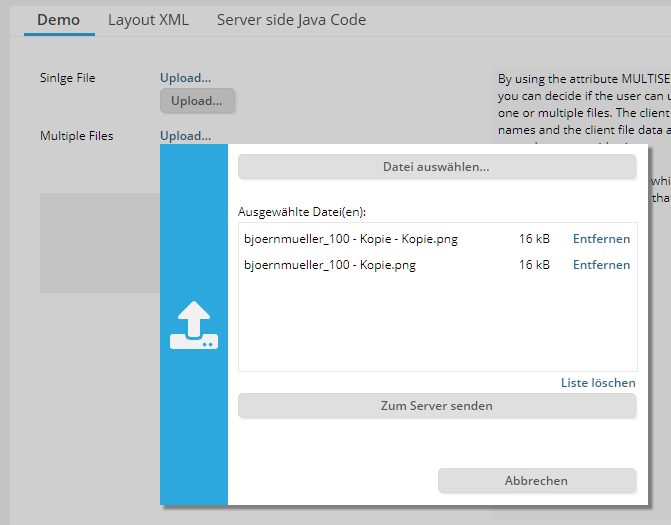The width and height of the screenshot is (671, 525).
Task: Select the Server side Java Code tab
Action: pyautogui.click(x=291, y=20)
